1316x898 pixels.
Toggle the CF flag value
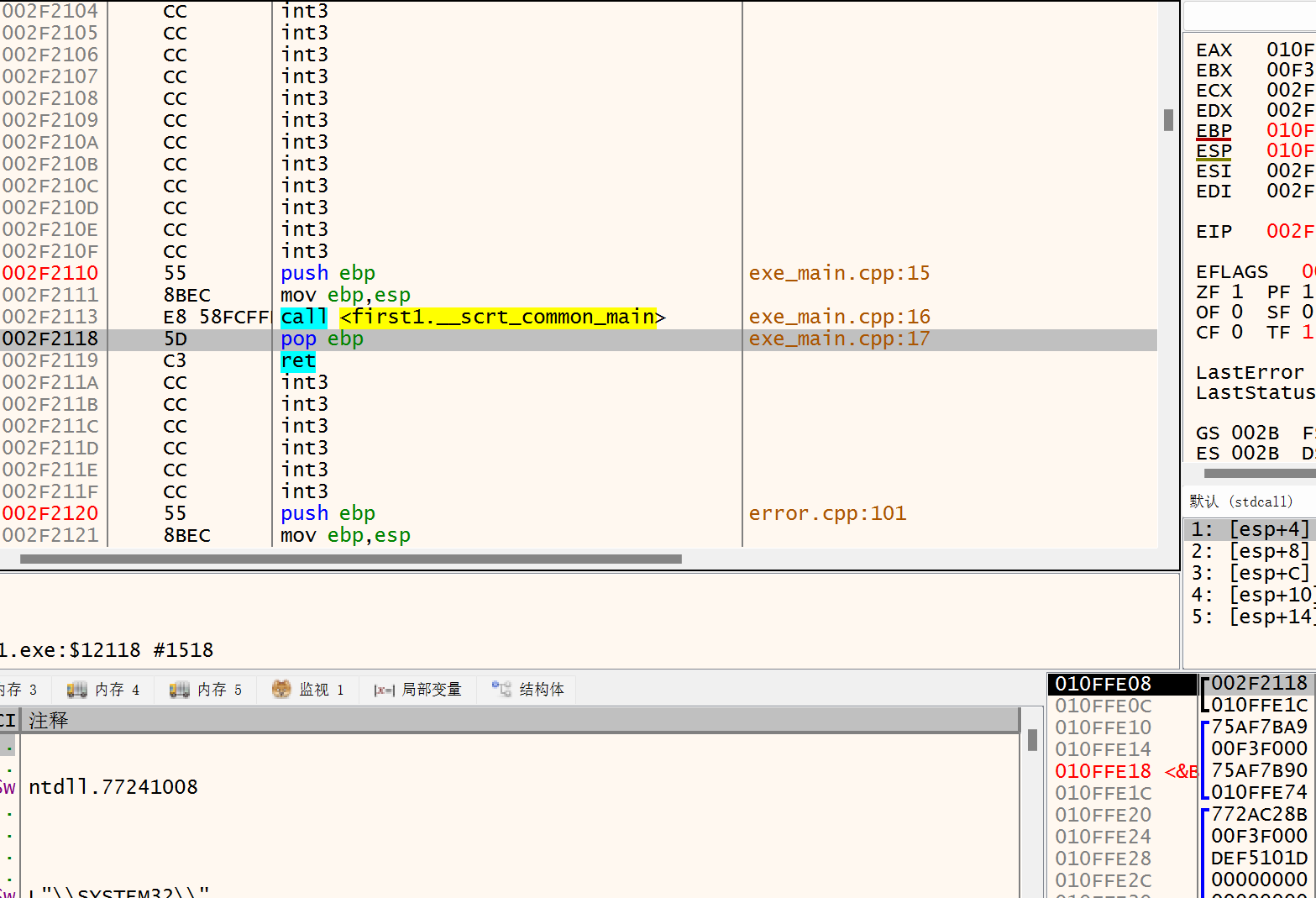(1237, 333)
